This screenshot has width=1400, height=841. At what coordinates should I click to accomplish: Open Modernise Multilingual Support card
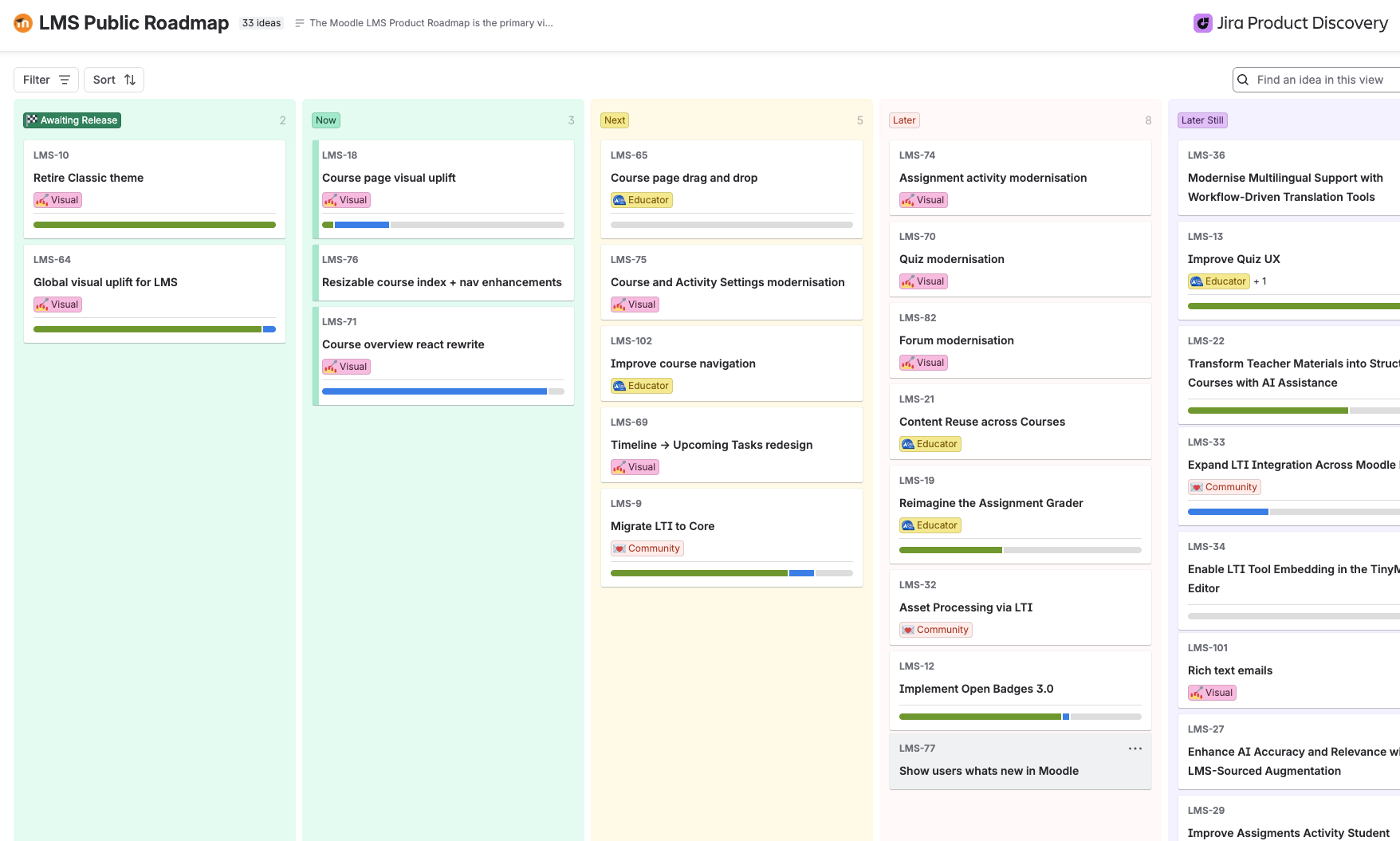tap(1289, 177)
